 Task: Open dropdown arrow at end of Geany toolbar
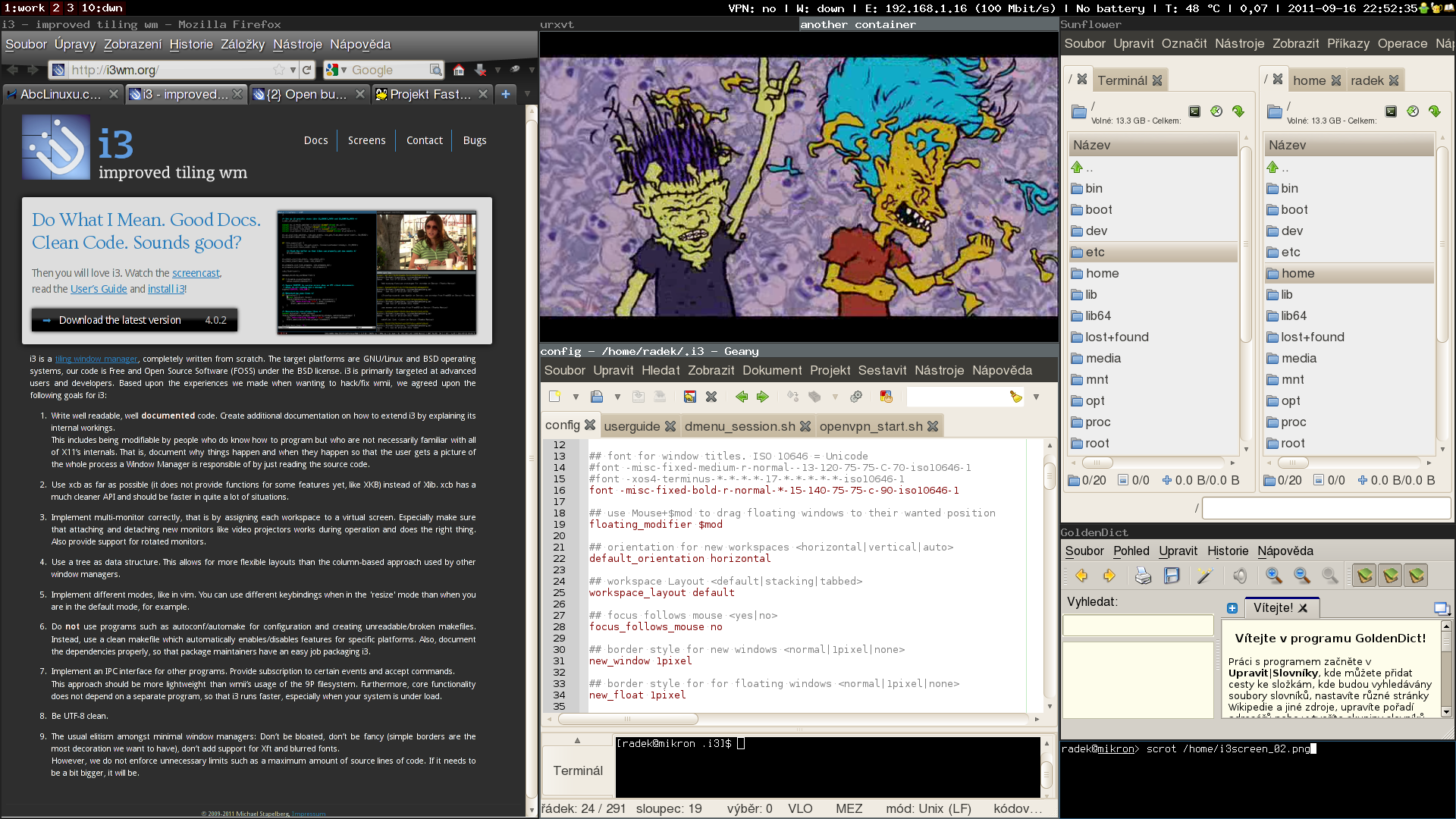(1036, 397)
